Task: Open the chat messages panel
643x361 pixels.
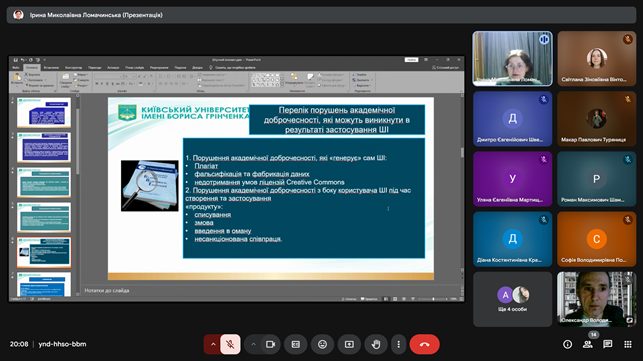Action: pos(608,344)
